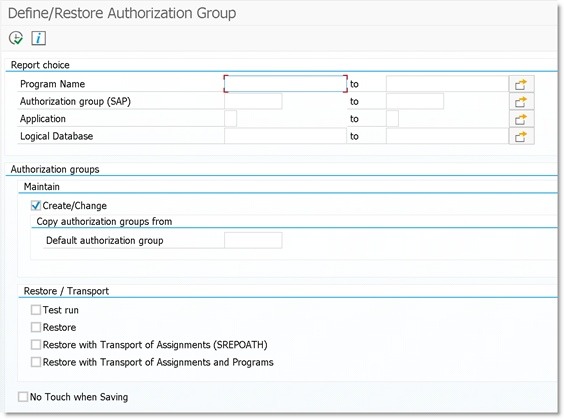Click the Execute clock icon
Viewport: 564px width, 419px height.
coord(16,38)
